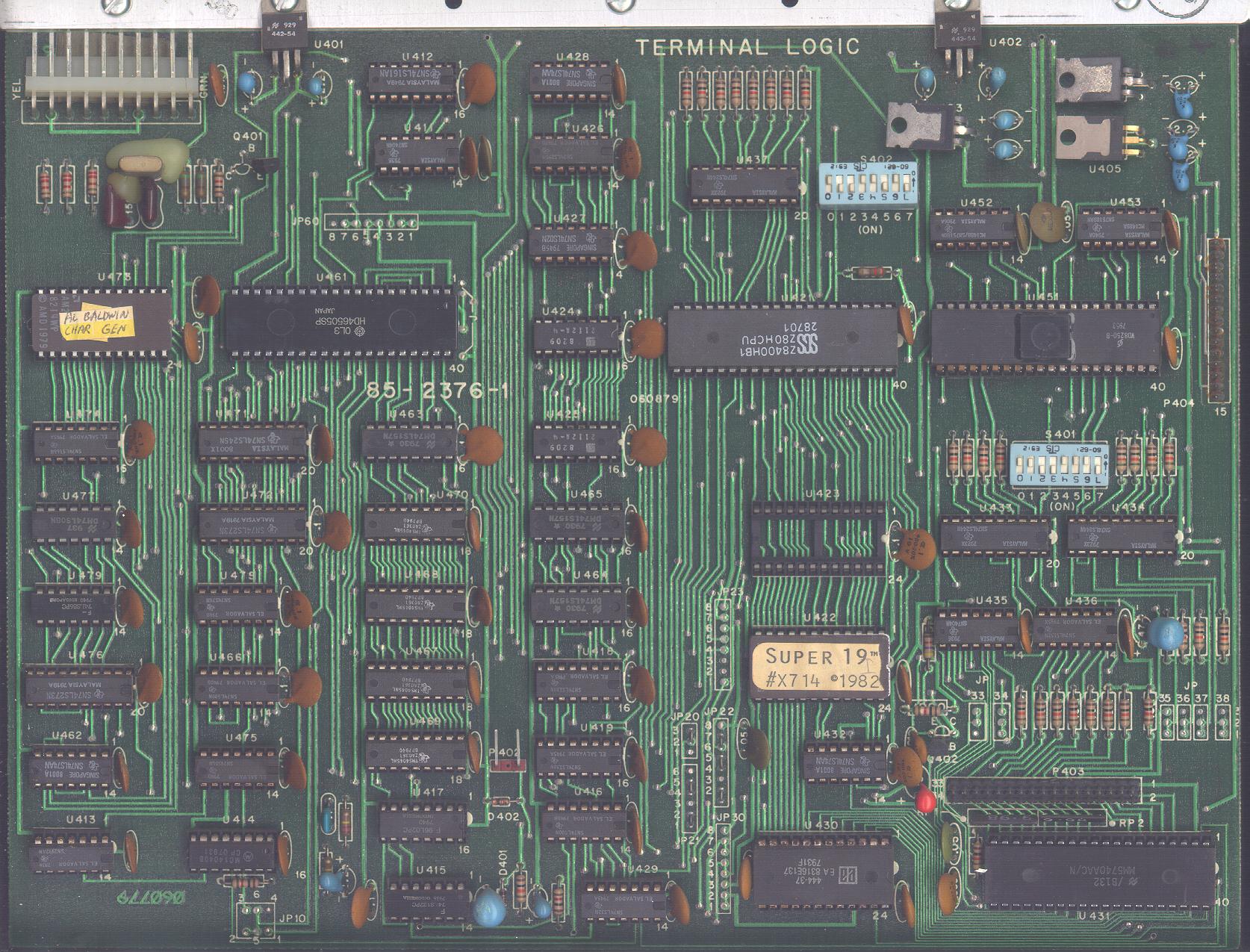Click the TERMINAL LOGIC board title
The height and width of the screenshot is (952, 1250).
[x=747, y=47]
